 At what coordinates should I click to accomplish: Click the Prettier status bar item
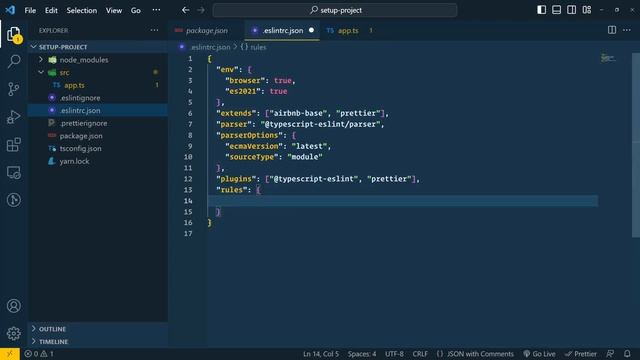pyautogui.click(x=581, y=354)
